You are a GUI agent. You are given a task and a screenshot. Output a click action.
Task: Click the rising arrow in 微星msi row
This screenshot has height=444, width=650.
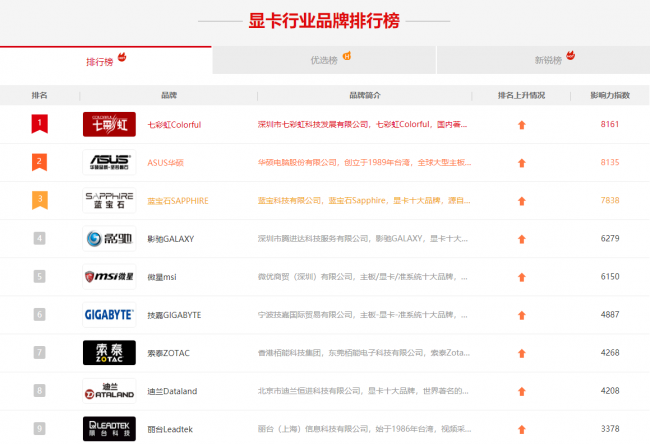pos(522,277)
